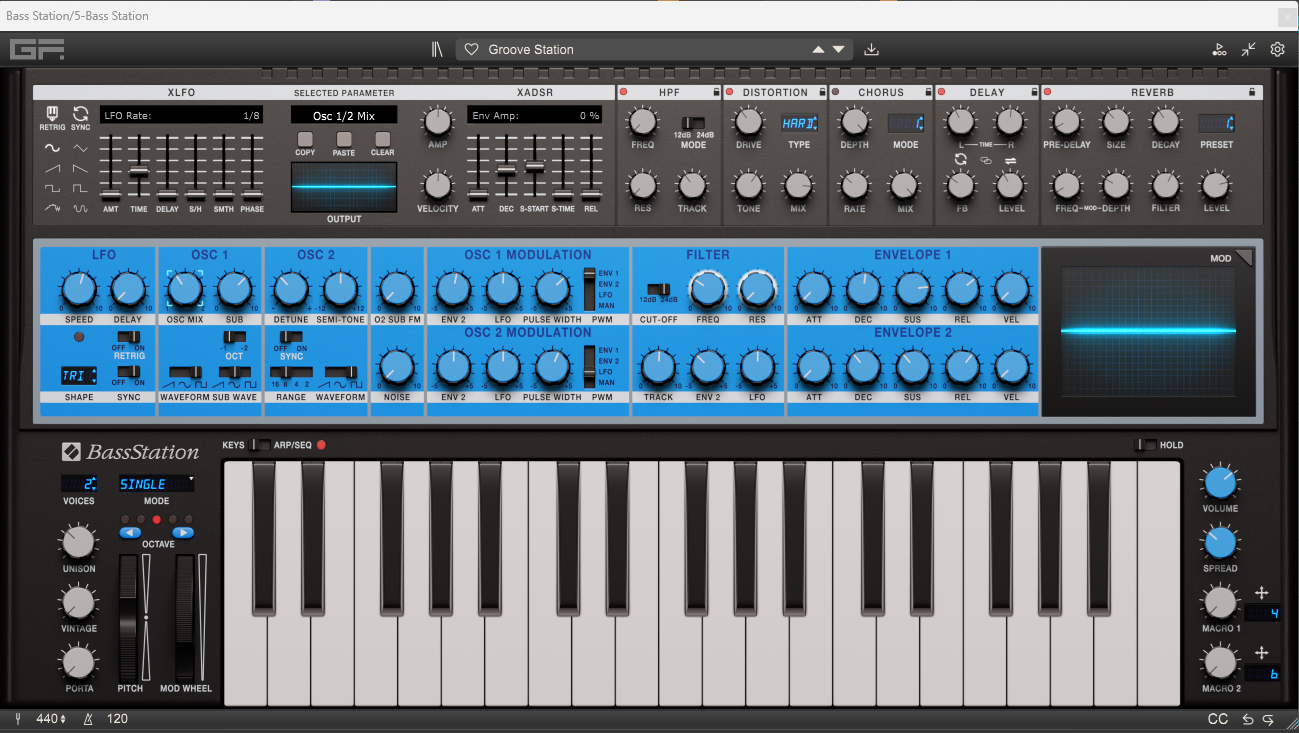Viewport: 1299px width, 733px height.
Task: Open the SINGLE voice mode dropdown
Action: click(156, 484)
